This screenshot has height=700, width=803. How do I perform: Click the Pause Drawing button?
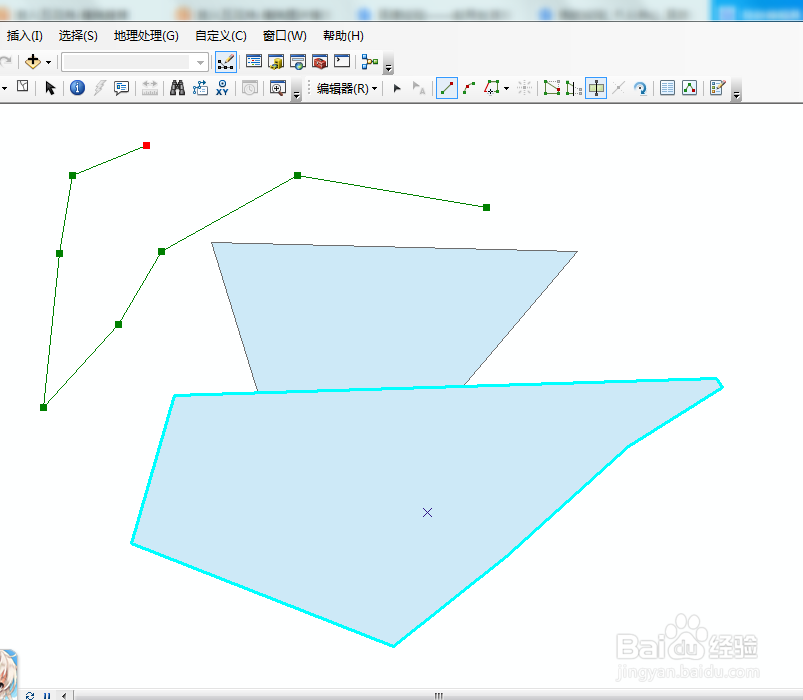click(47, 695)
